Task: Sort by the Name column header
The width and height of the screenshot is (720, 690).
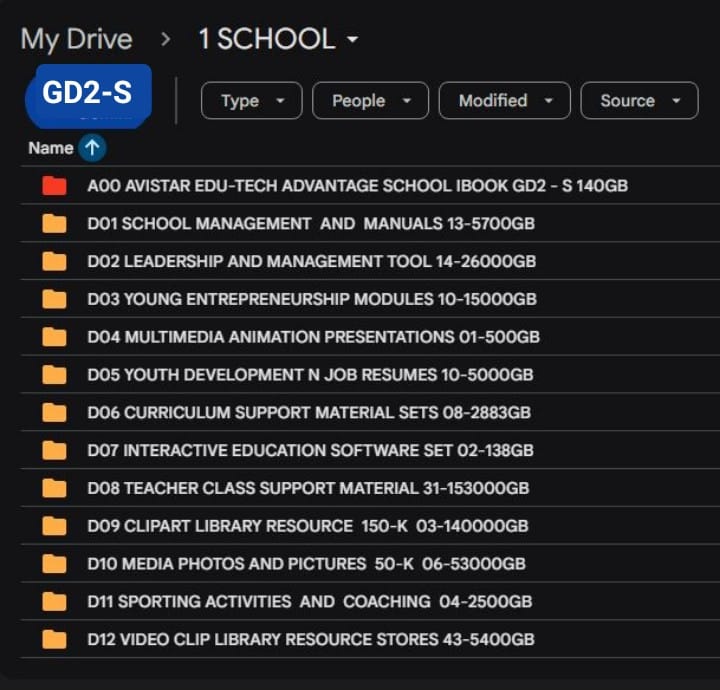Action: pyautogui.click(x=51, y=148)
